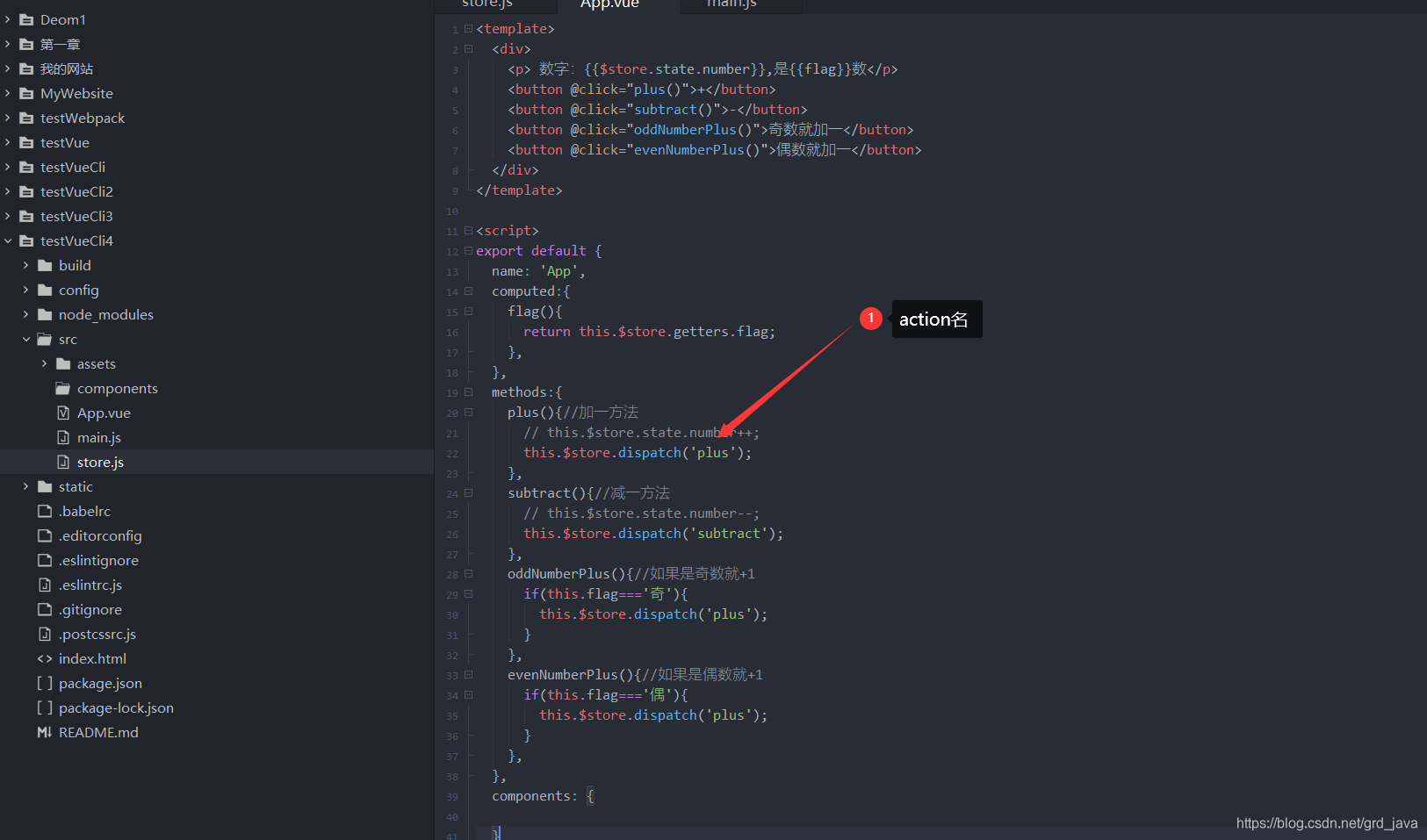1427x840 pixels.
Task: Fold the methods block at line 19
Action: (468, 392)
